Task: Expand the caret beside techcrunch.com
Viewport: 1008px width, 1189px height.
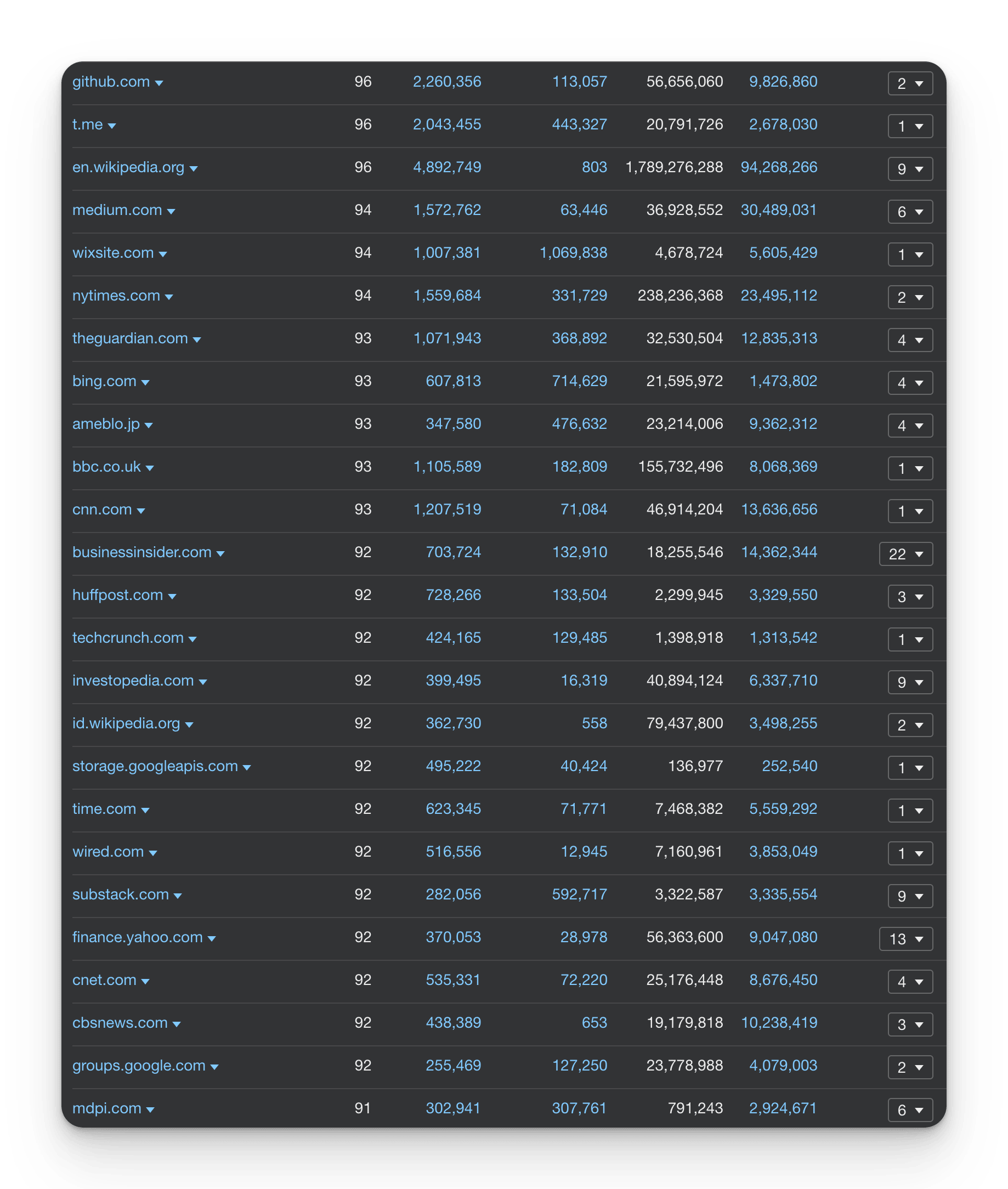Action: click(192, 639)
